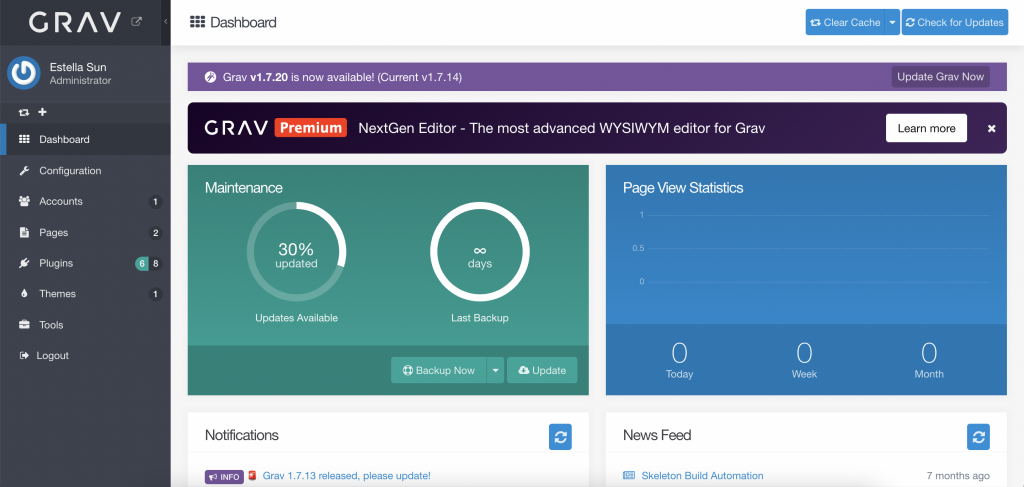Open Themes in the sidebar

click(85, 294)
